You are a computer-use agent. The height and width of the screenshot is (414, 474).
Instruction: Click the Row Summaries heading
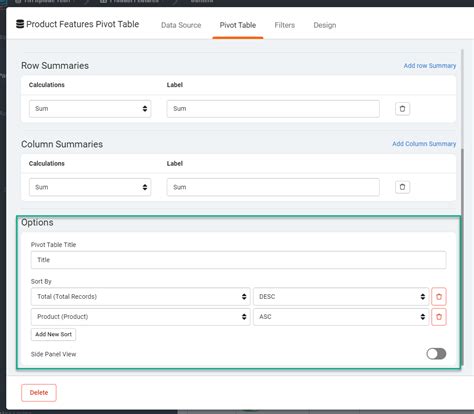(55, 66)
